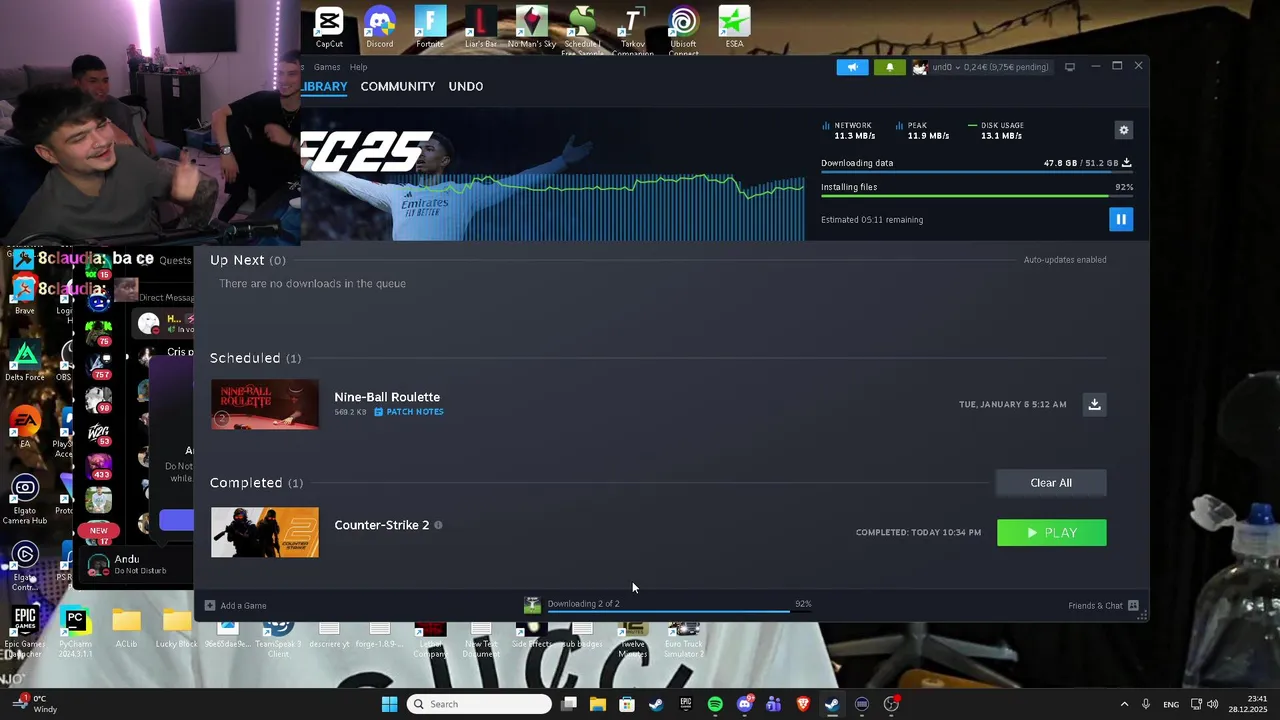Open CapCut desktop shortcut

329,27
